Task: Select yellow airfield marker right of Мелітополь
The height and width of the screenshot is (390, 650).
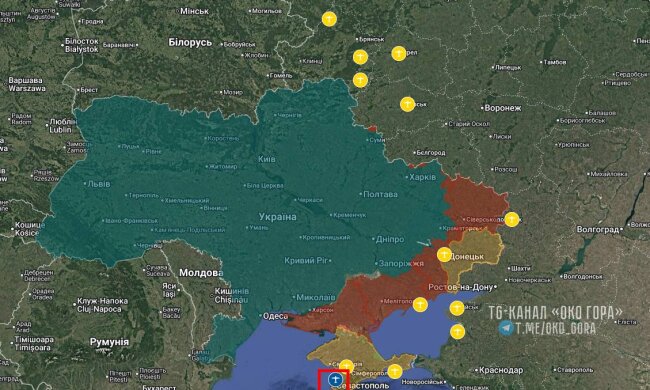Action: coord(420,305)
